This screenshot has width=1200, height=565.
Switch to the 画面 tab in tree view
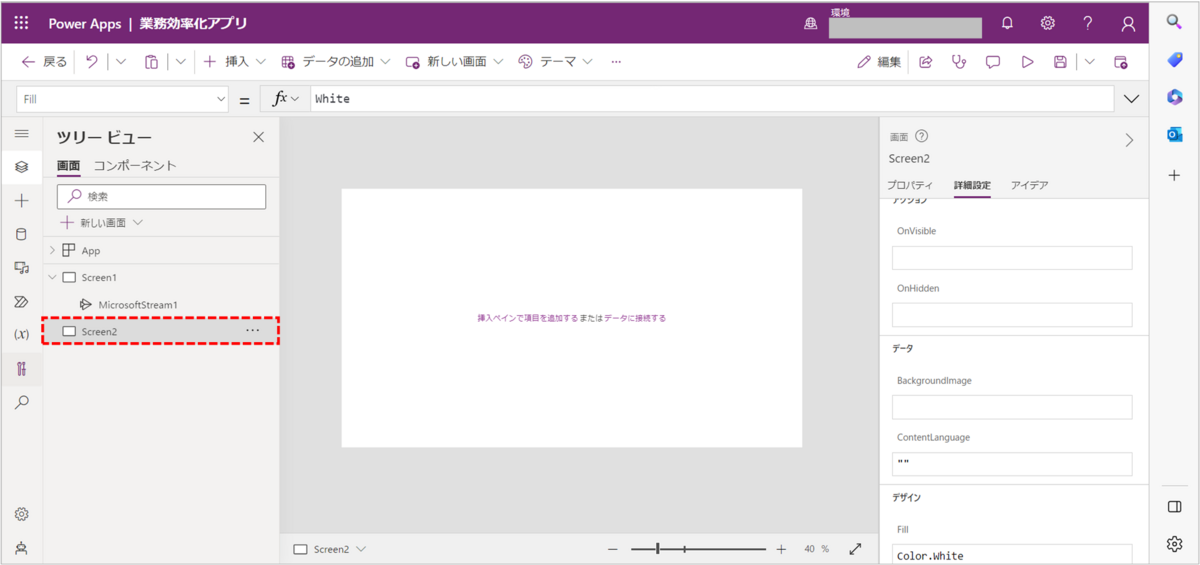point(68,166)
